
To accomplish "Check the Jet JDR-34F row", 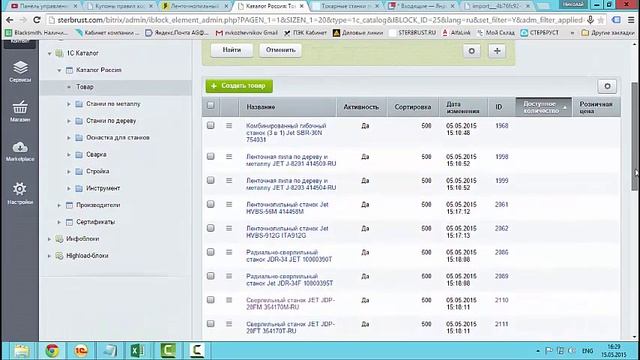I will [211, 276].
